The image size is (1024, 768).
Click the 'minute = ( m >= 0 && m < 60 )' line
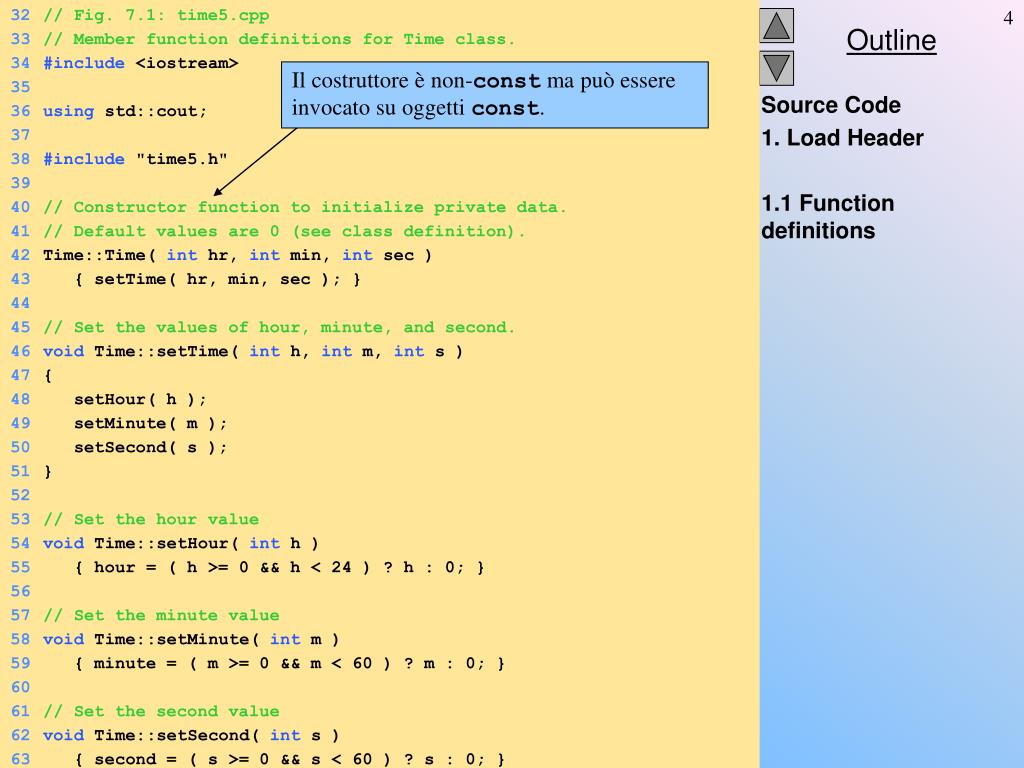289,664
